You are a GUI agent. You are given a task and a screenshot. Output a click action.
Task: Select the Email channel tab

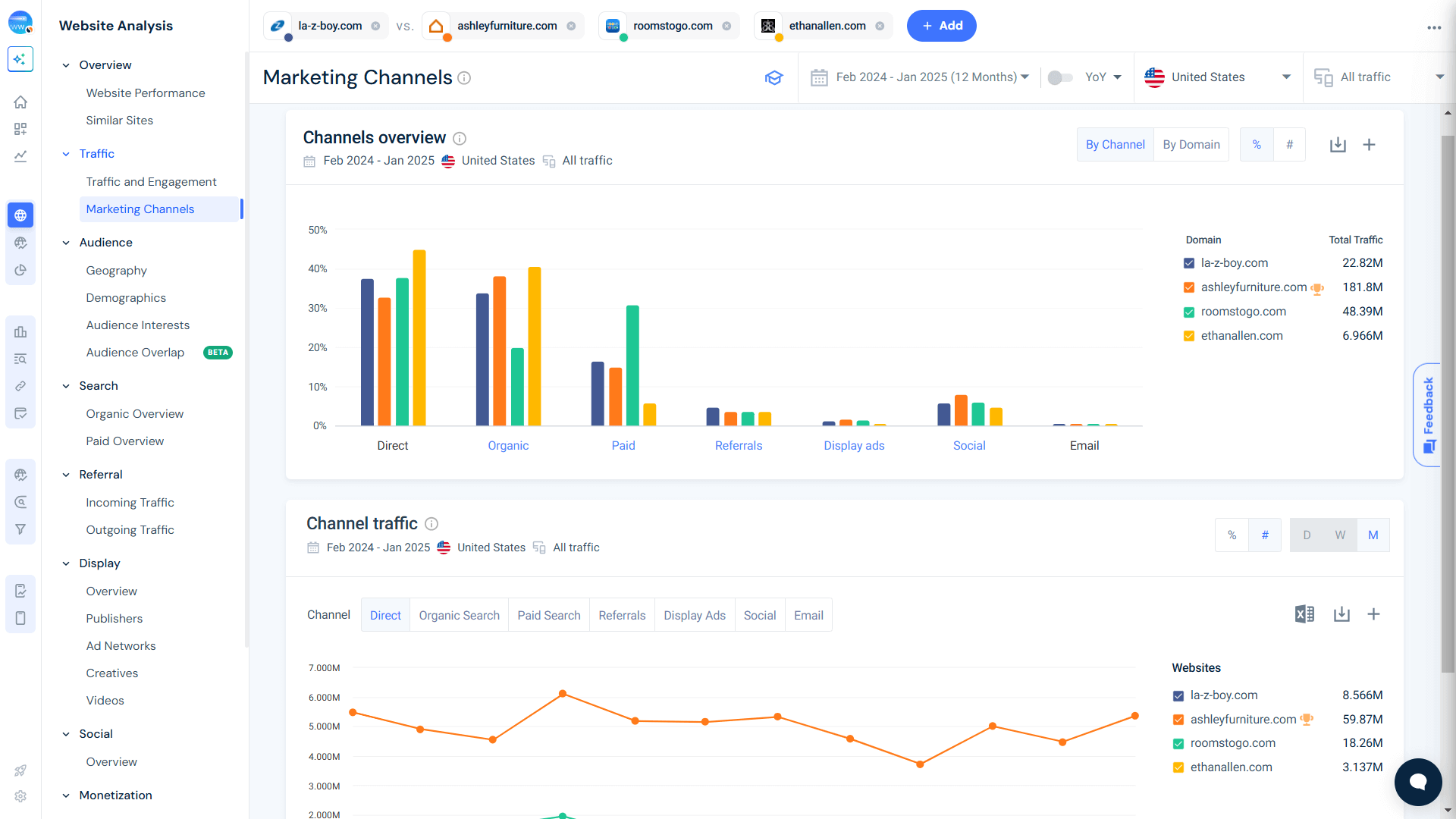pos(808,615)
